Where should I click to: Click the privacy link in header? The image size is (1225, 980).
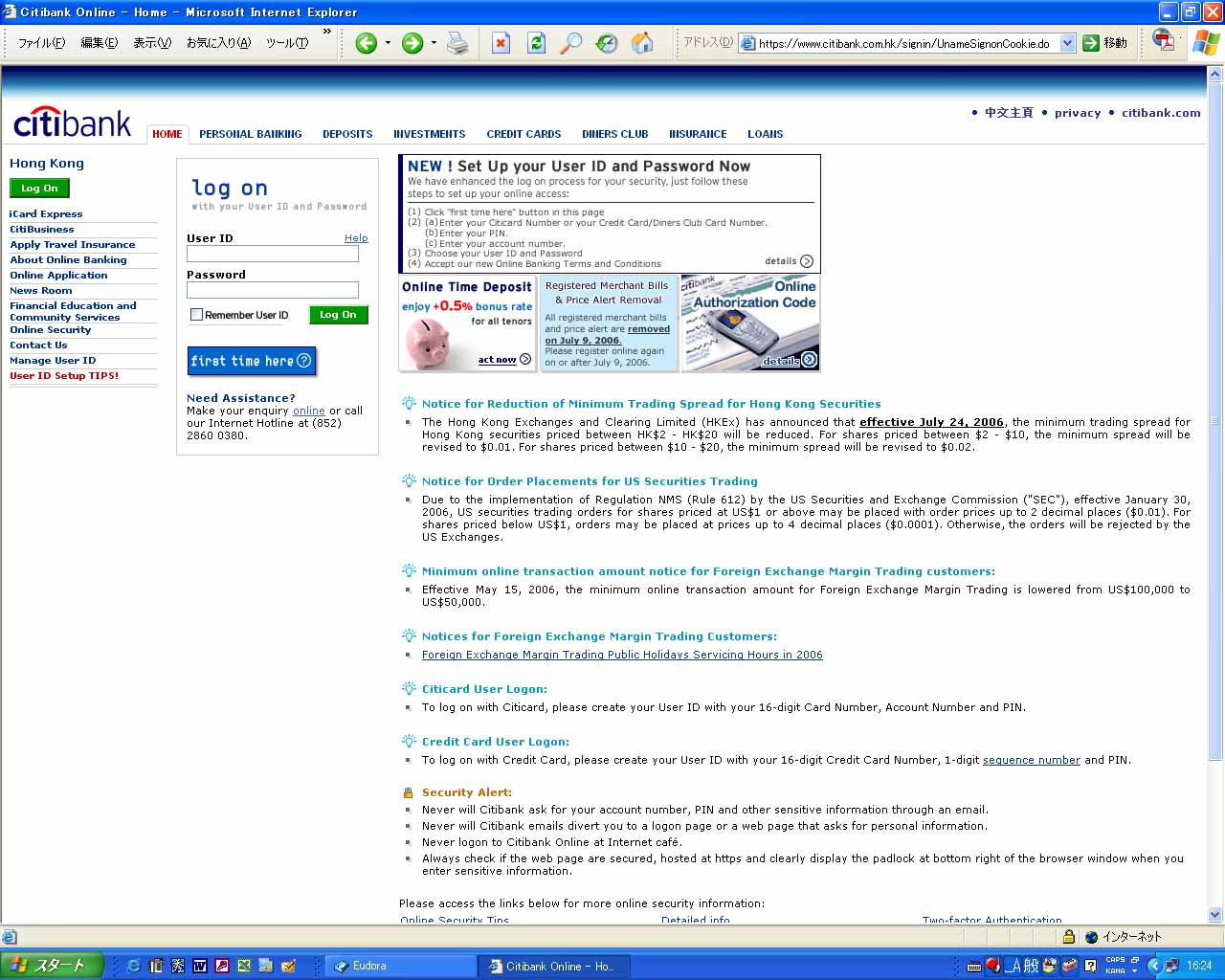click(1078, 113)
